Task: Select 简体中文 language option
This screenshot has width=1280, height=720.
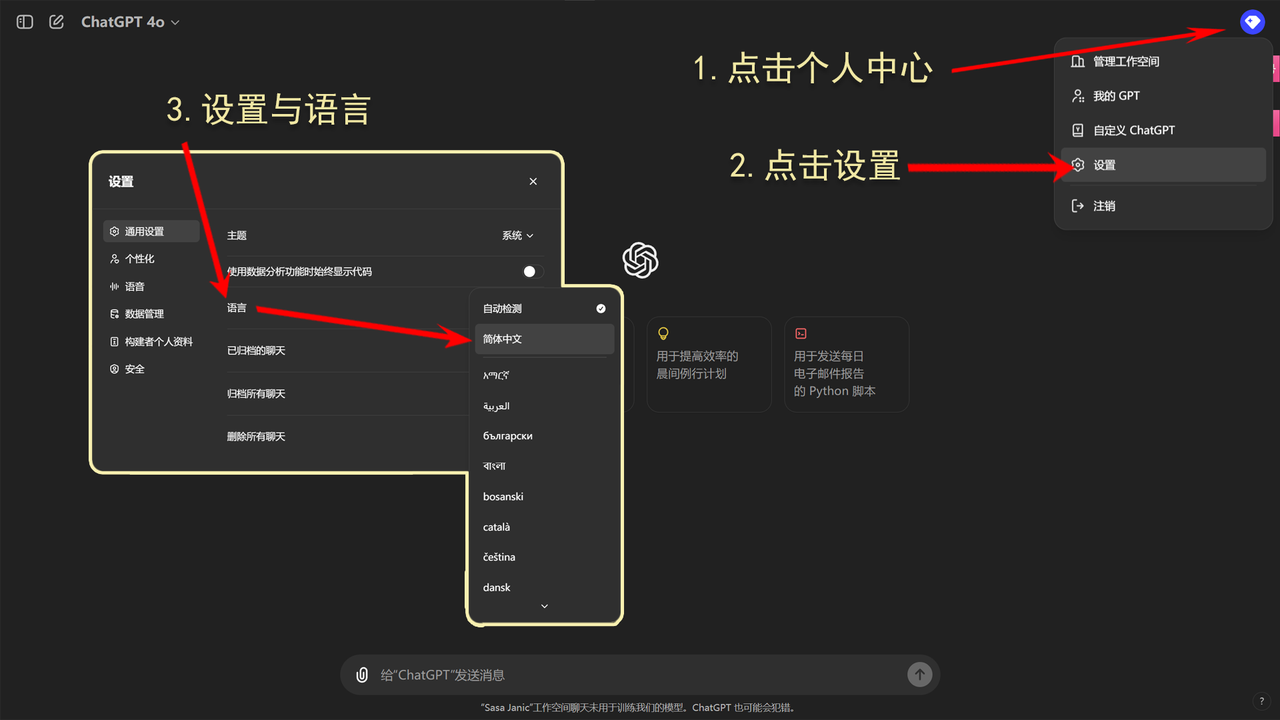Action: point(545,339)
